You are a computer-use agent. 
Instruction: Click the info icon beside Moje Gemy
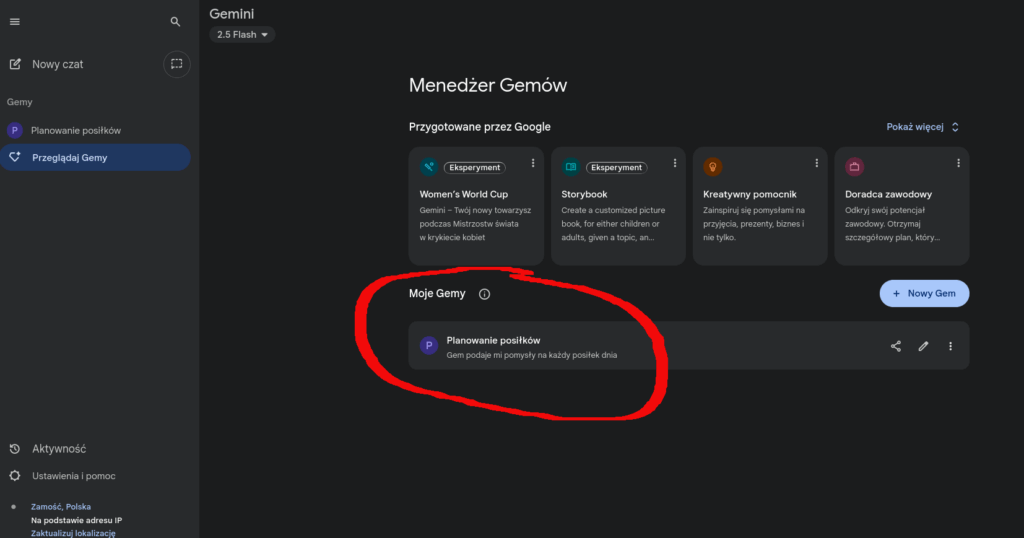click(485, 295)
